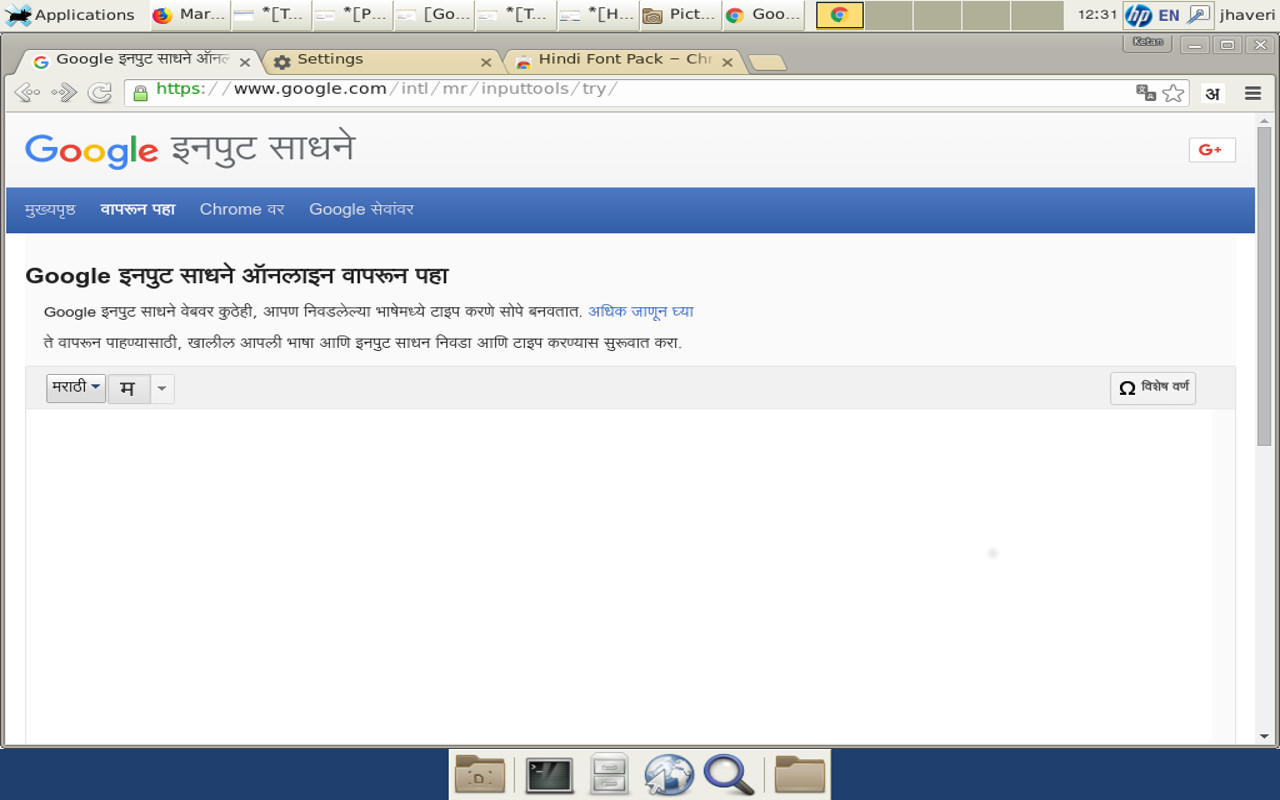Viewport: 1280px width, 800px height.
Task: Switch to the 'Pict...' taskbar window
Action: (680, 15)
